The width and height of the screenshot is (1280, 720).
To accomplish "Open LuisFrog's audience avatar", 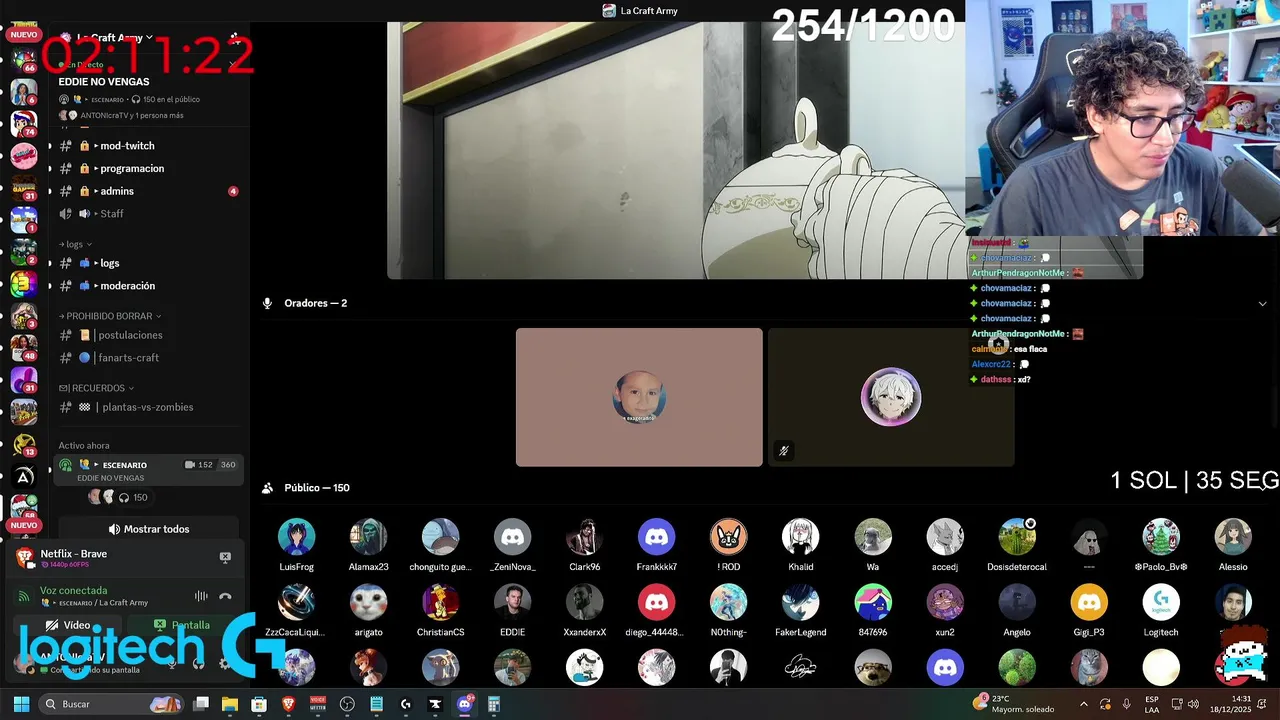I will (296, 537).
